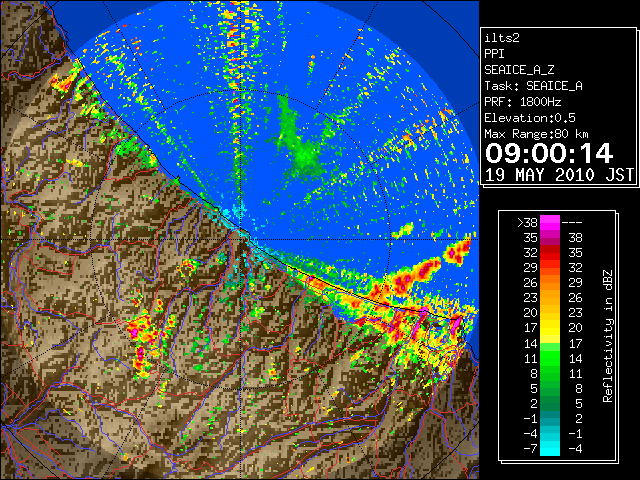640x480 pixels.
Task: Click the "PPI" scan type text
Action: coord(494,54)
